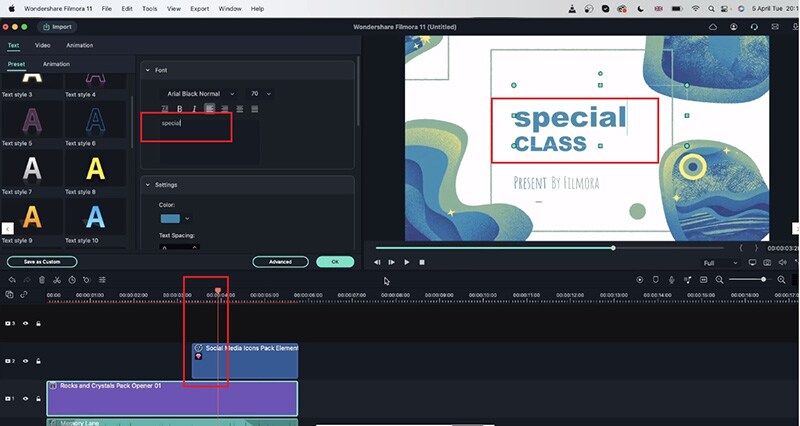Stop the preview playback

[x=422, y=262]
